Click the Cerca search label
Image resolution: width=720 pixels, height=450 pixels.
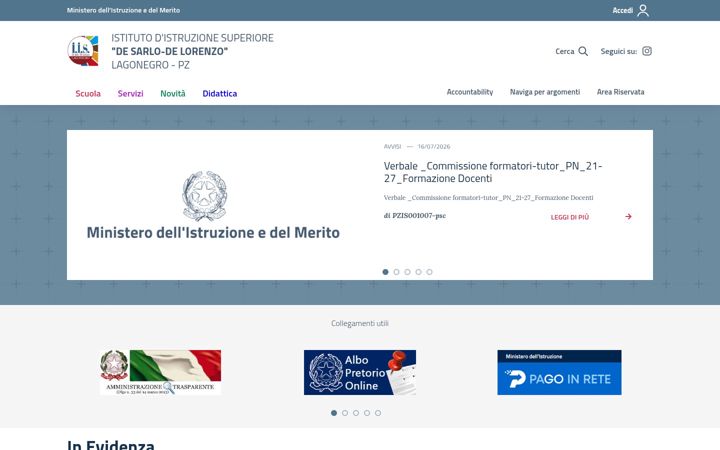click(564, 51)
